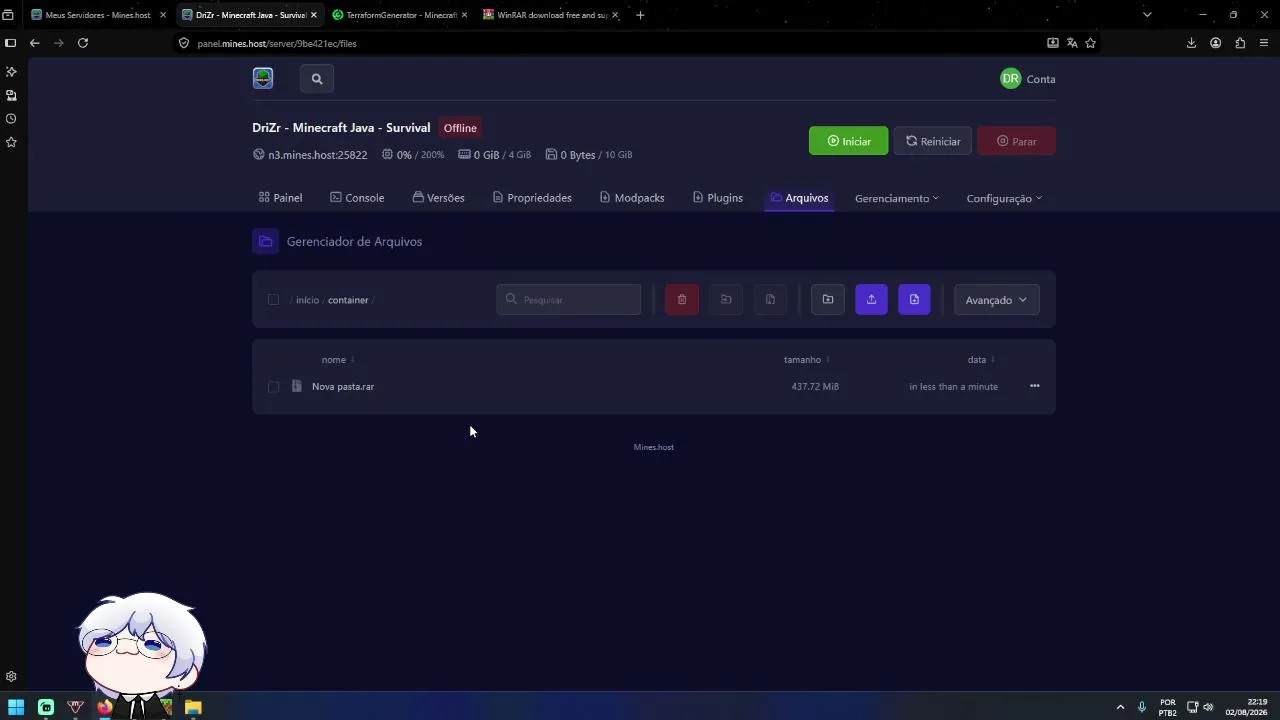Click the file icon beside Nova pasta.rar

click(x=296, y=386)
